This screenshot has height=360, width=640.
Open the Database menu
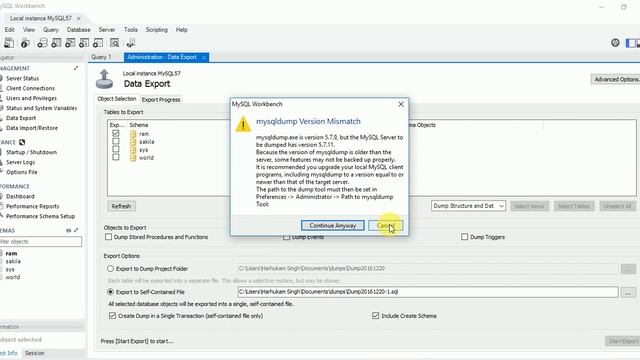pos(79,30)
